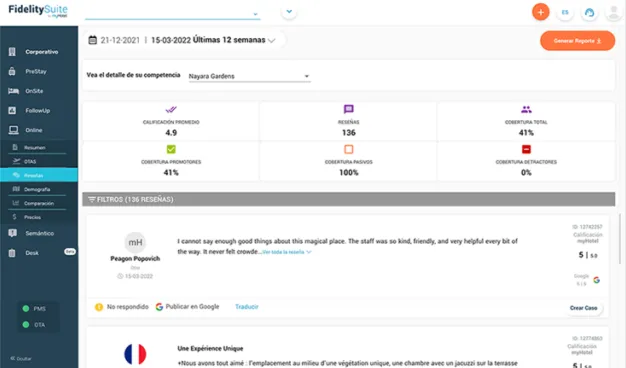Click the review list scrollbar
This screenshot has height=368, width=626.
(620, 239)
